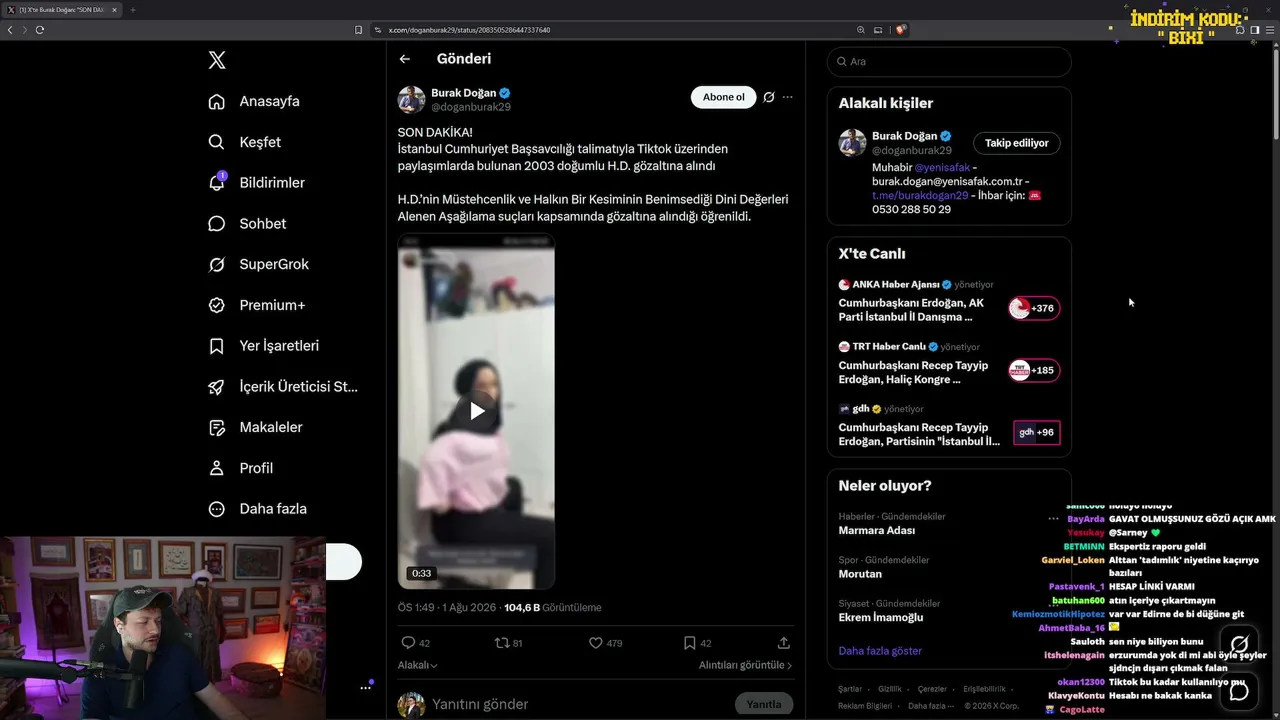This screenshot has height=720, width=1280.
Task: Open the t.me/burakdogan29 link
Action: point(920,195)
